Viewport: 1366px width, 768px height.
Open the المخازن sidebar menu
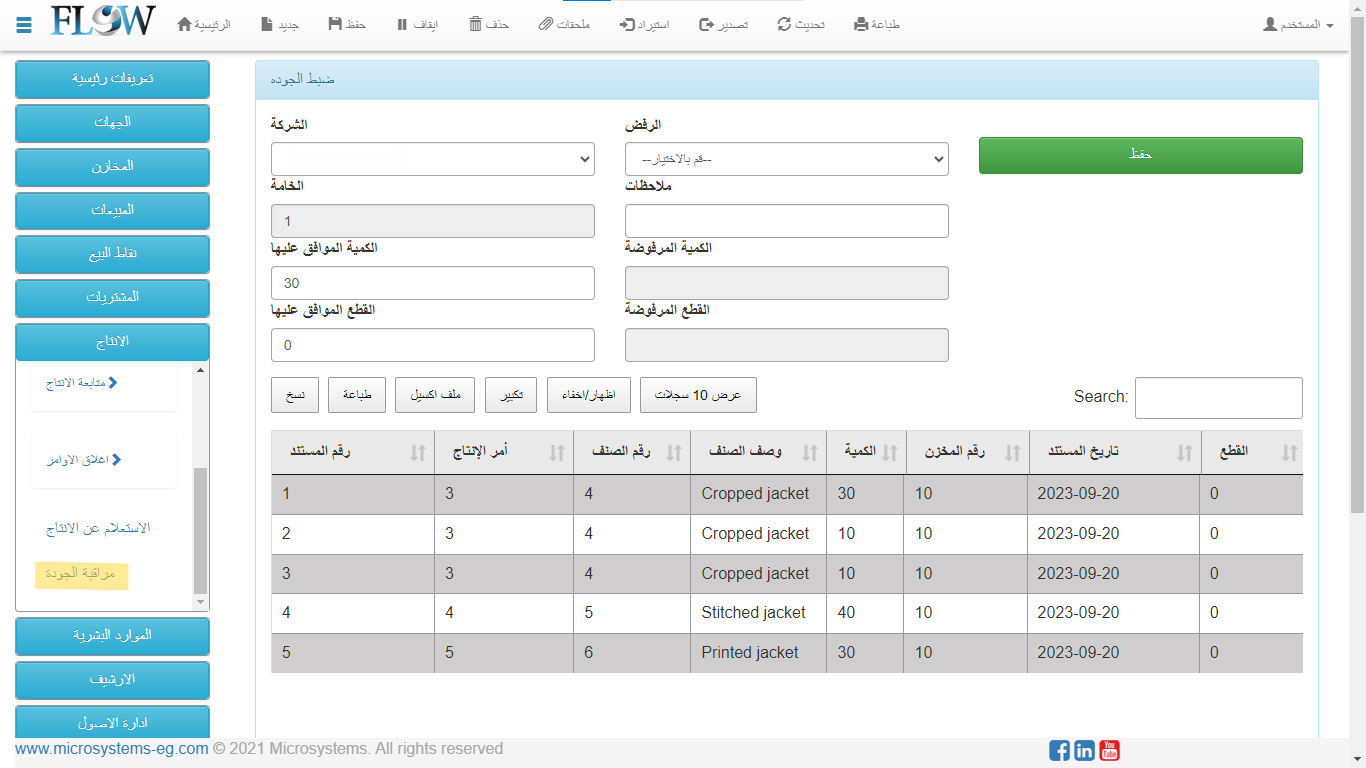click(x=112, y=167)
